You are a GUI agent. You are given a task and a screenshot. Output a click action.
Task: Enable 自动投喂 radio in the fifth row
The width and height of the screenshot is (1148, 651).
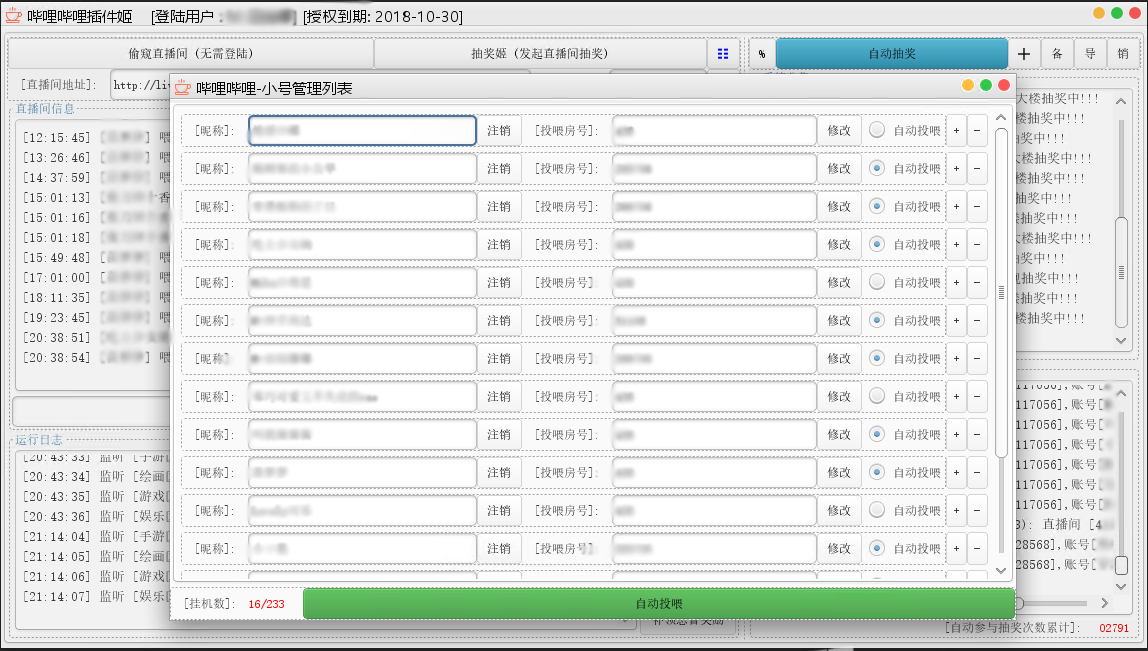coord(876,282)
